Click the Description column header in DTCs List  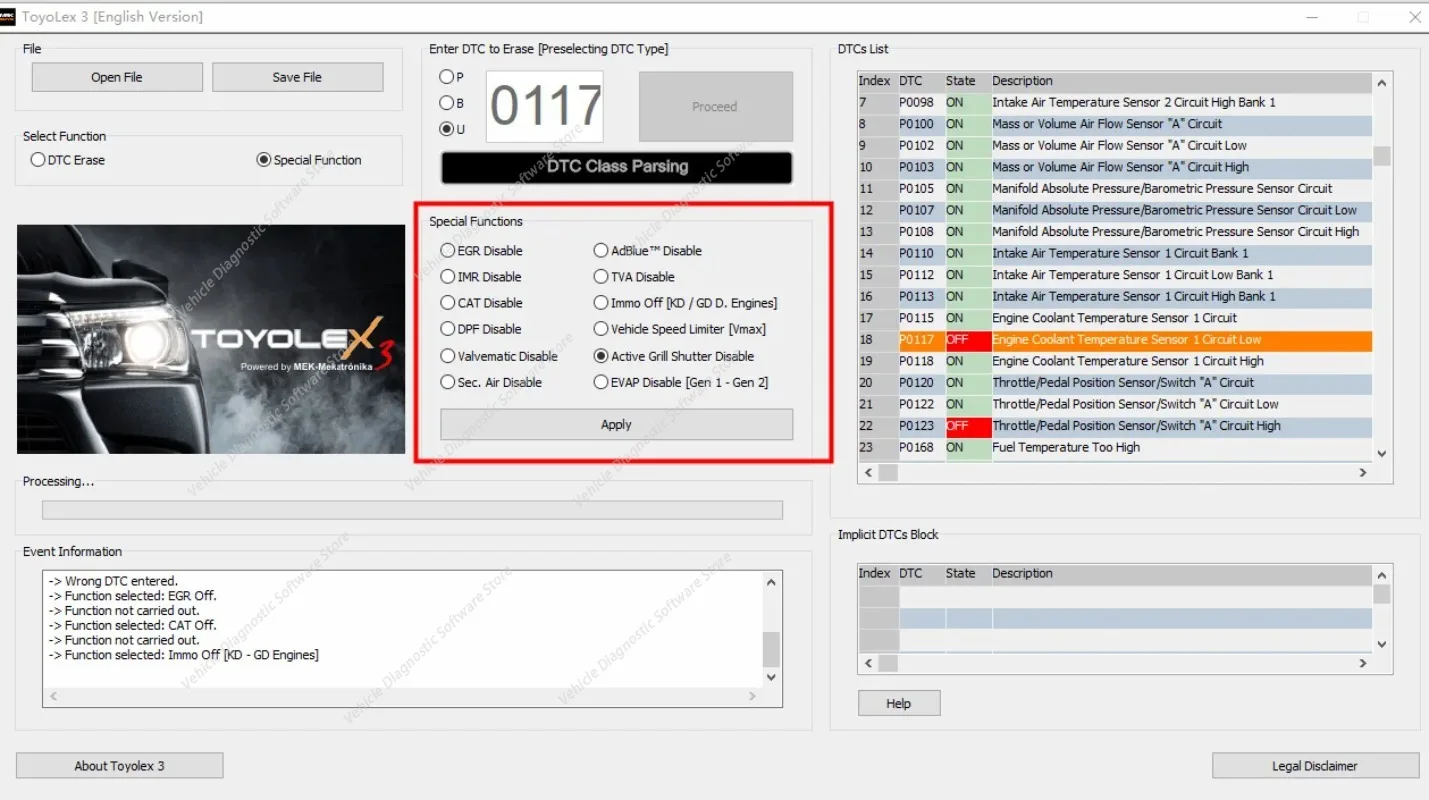coord(1181,81)
